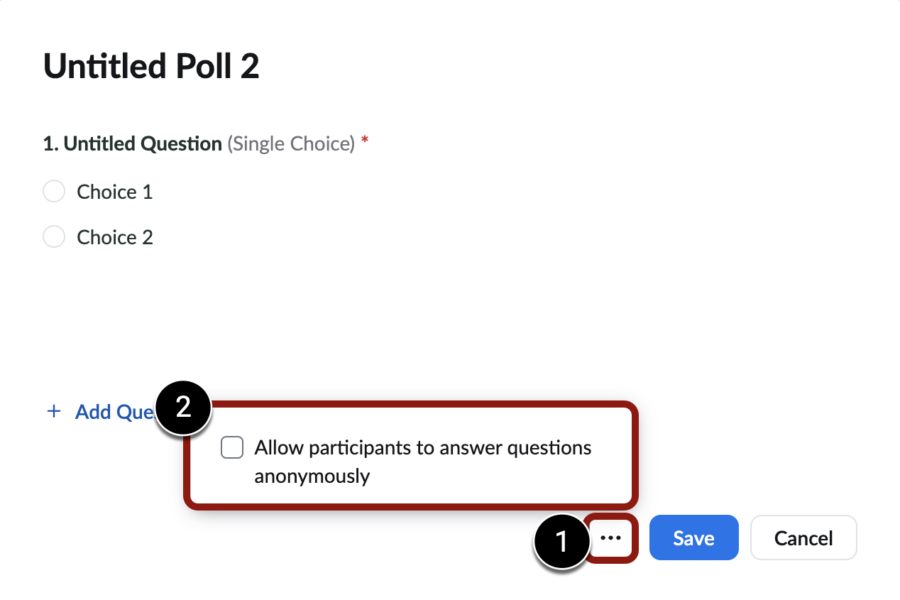Viewport: 900px width, 600px height.
Task: Click the Untitled Poll 2 title to rename it
Action: tap(151, 65)
